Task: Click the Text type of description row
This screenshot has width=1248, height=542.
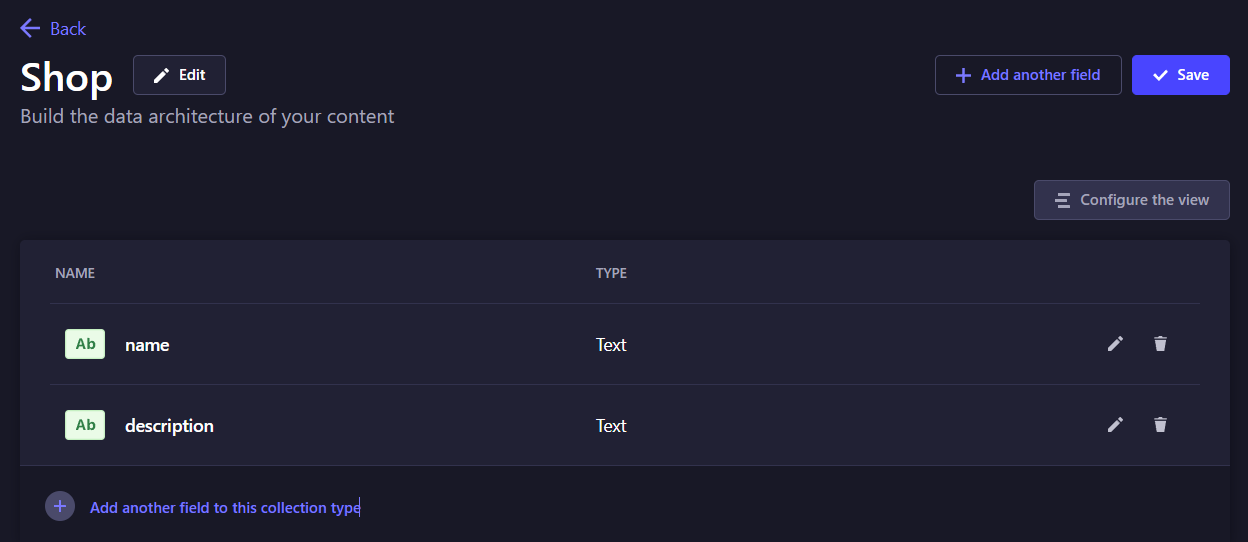Action: [611, 426]
